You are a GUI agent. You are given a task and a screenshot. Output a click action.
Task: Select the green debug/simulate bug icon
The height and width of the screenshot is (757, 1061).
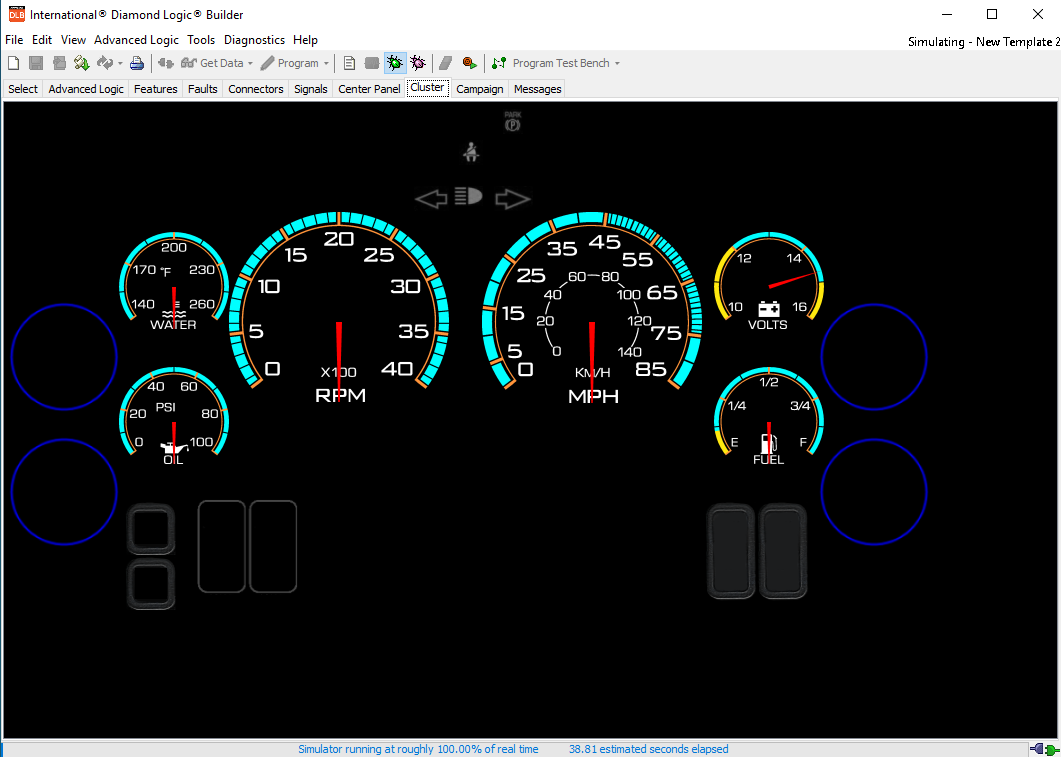[x=394, y=62]
